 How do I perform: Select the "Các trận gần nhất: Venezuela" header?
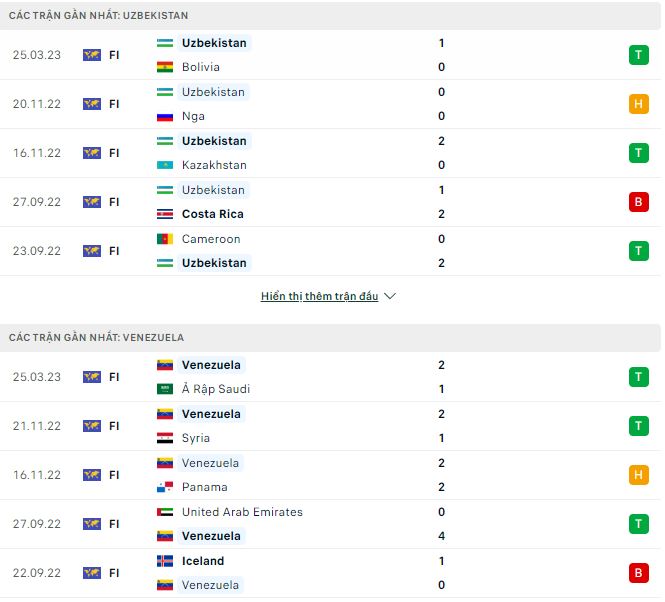(x=96, y=338)
